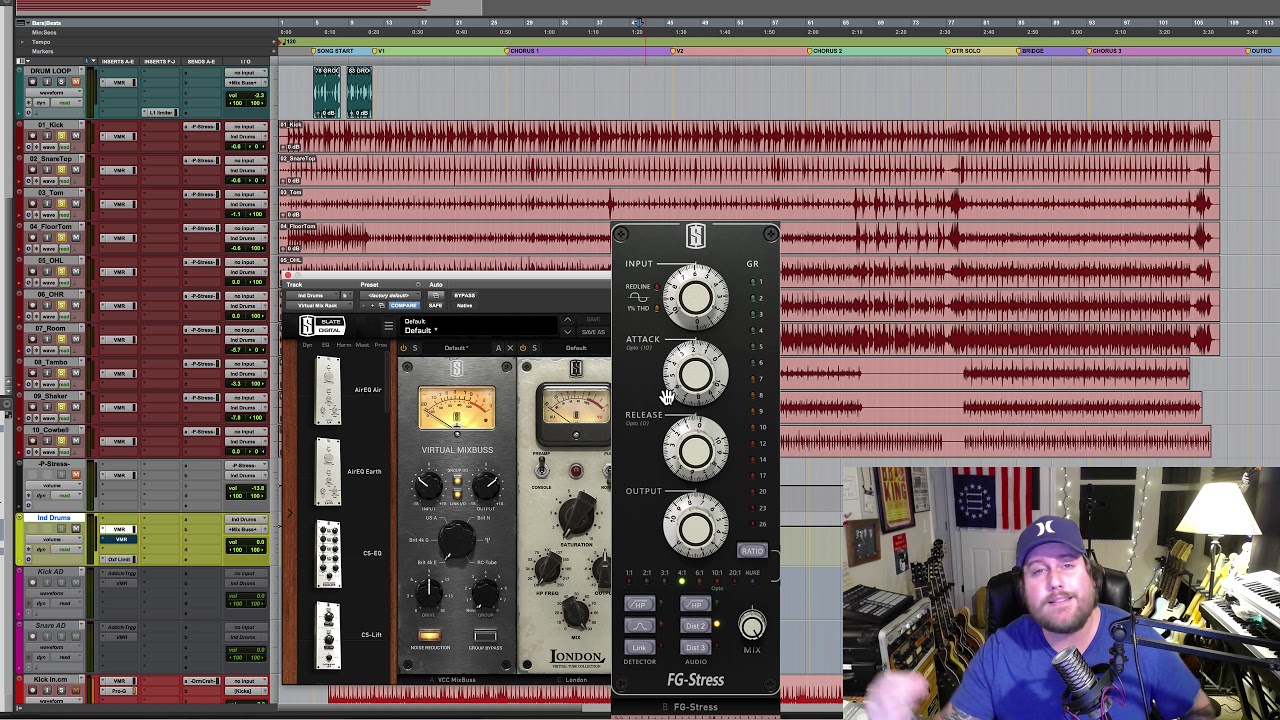This screenshot has height=720, width=1280.
Task: Adjust the FG-Stress ATTACK knob
Action: pyautogui.click(x=696, y=374)
